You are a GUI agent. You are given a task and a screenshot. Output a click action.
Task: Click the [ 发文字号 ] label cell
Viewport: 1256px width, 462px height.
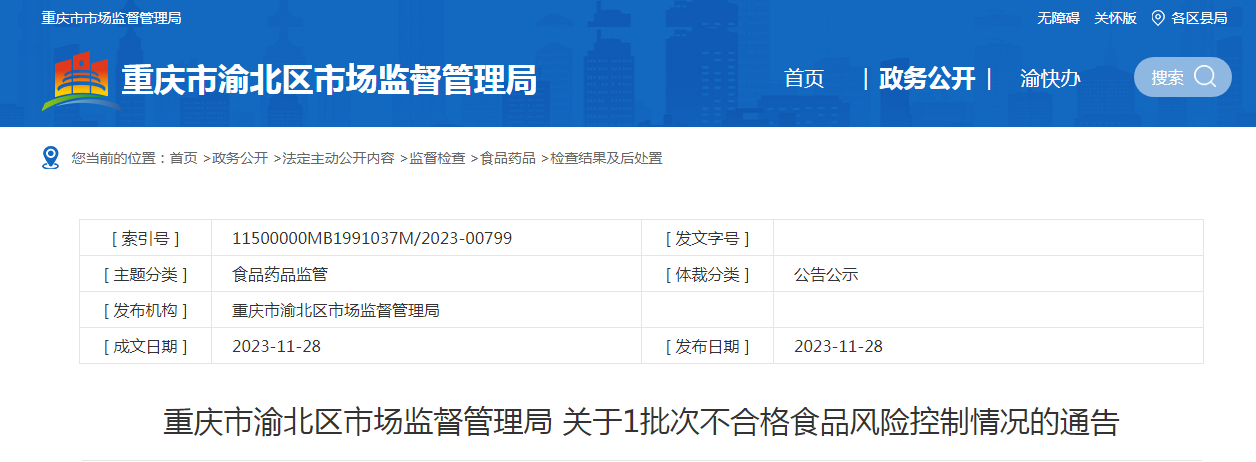707,238
